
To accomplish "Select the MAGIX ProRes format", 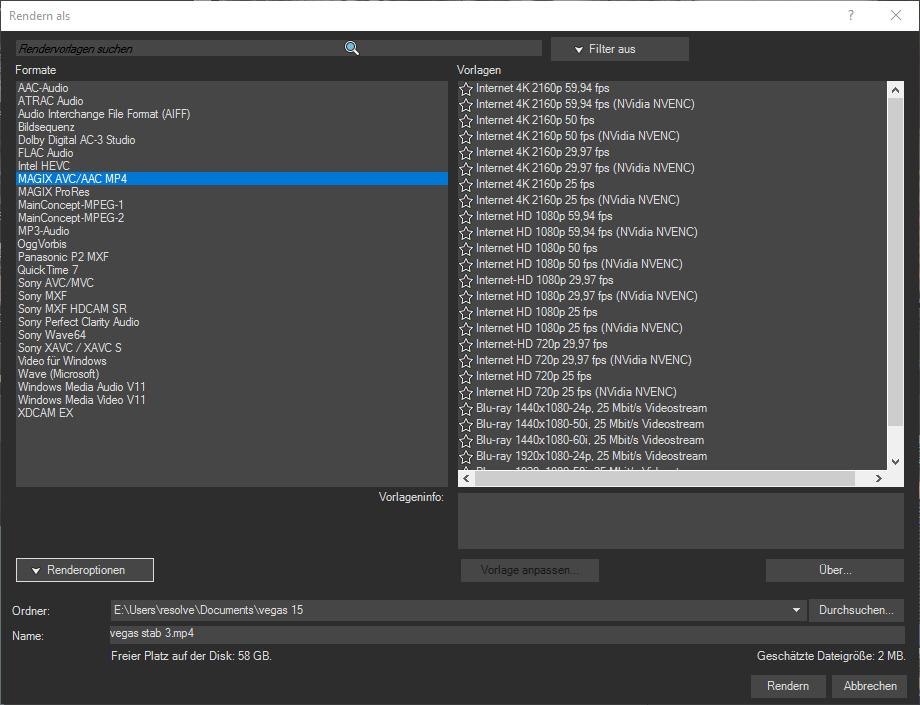I will [x=232, y=192].
